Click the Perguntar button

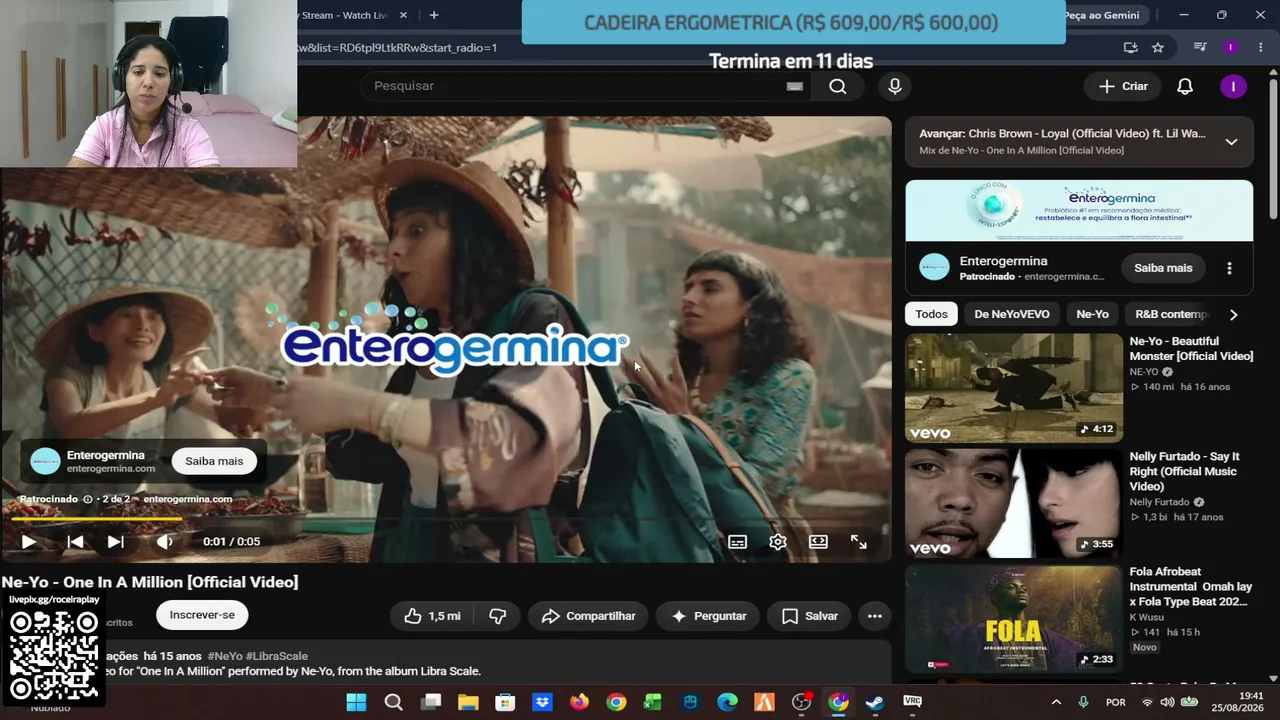pyautogui.click(x=708, y=616)
